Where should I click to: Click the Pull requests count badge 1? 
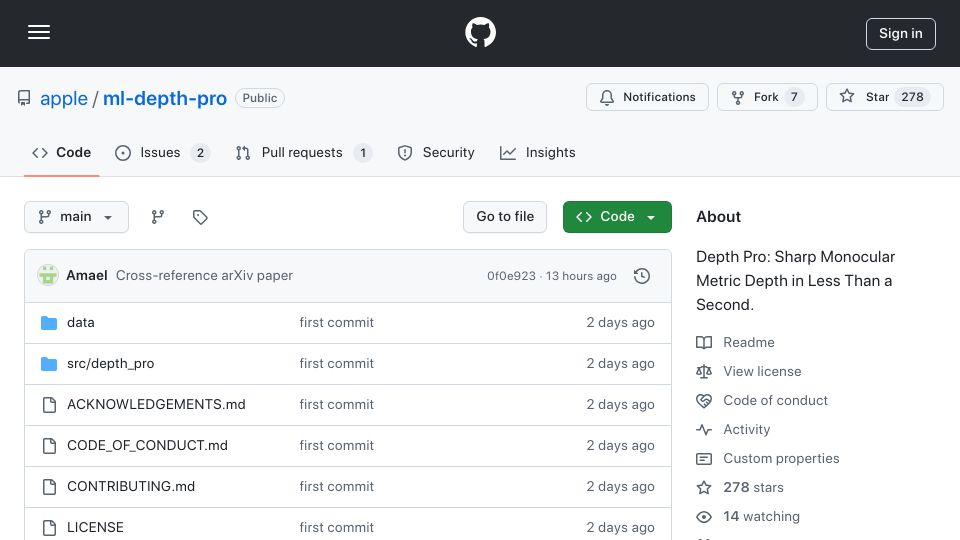[362, 152]
